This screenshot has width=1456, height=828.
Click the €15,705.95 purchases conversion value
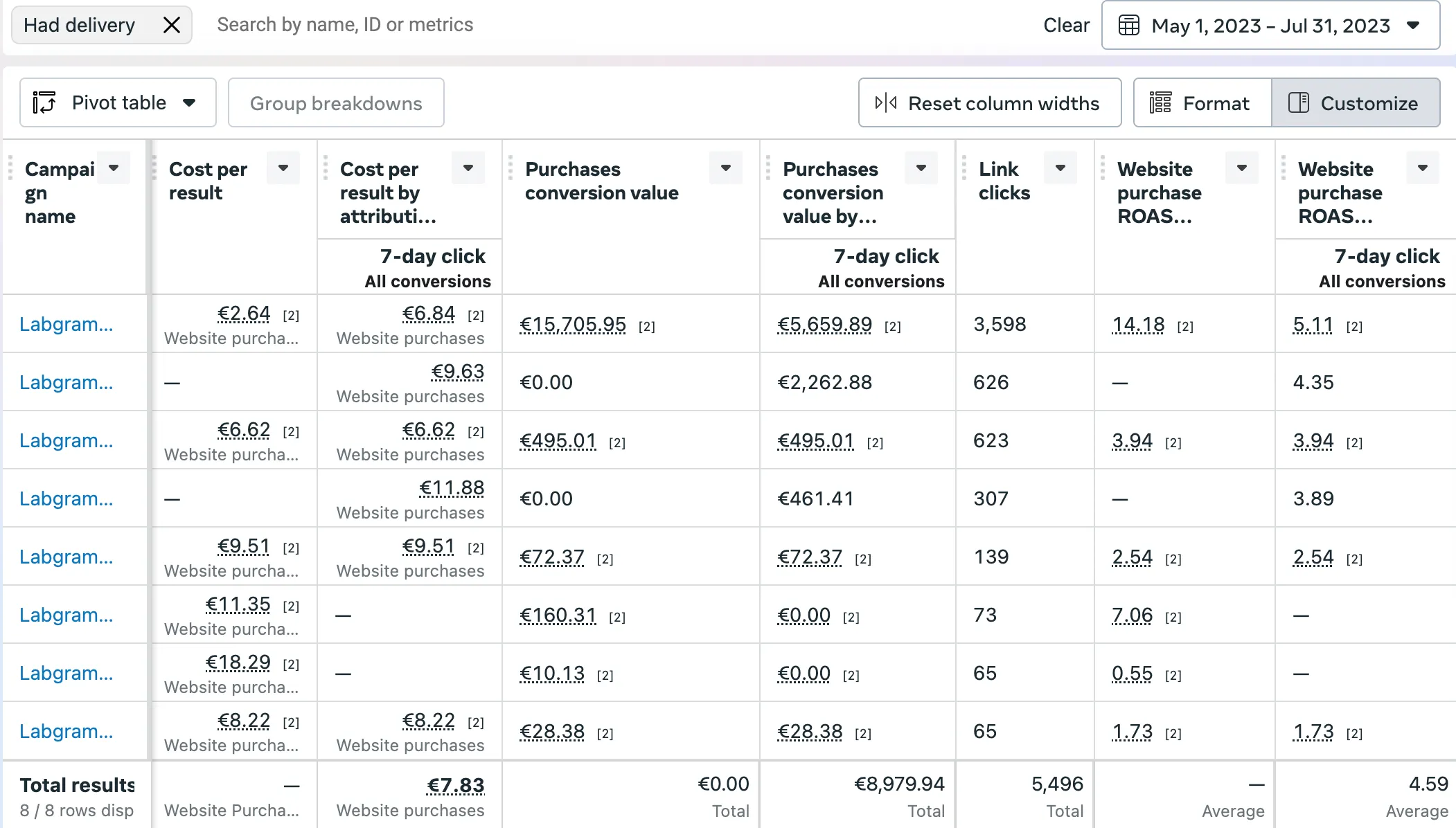[573, 325]
